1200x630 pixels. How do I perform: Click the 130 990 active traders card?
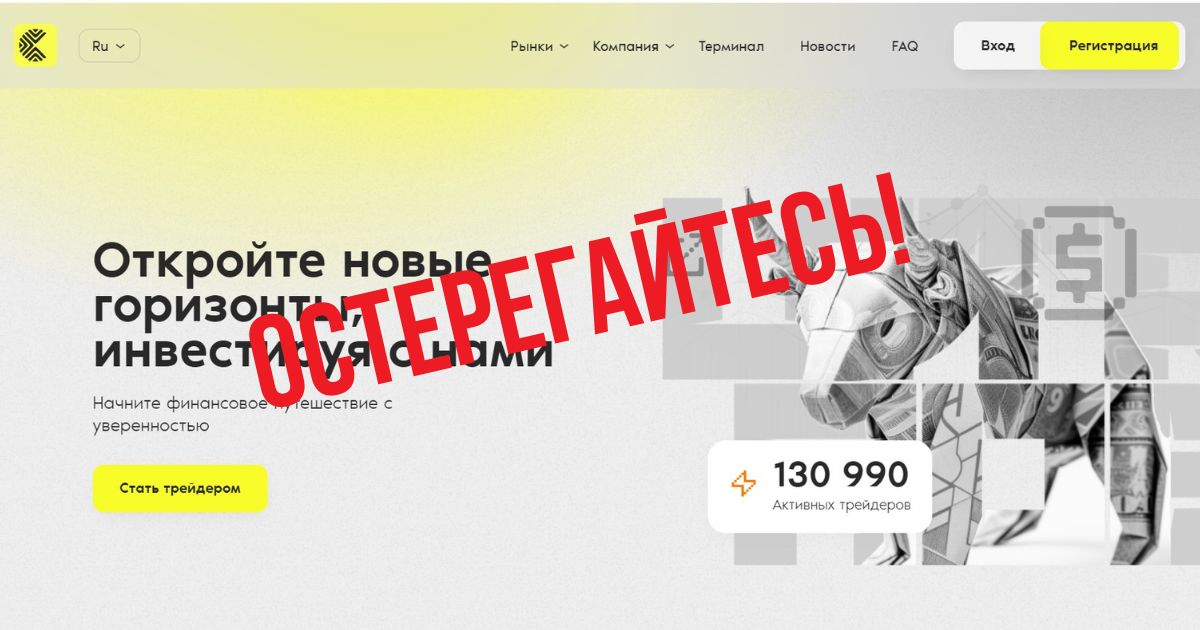coord(820,486)
